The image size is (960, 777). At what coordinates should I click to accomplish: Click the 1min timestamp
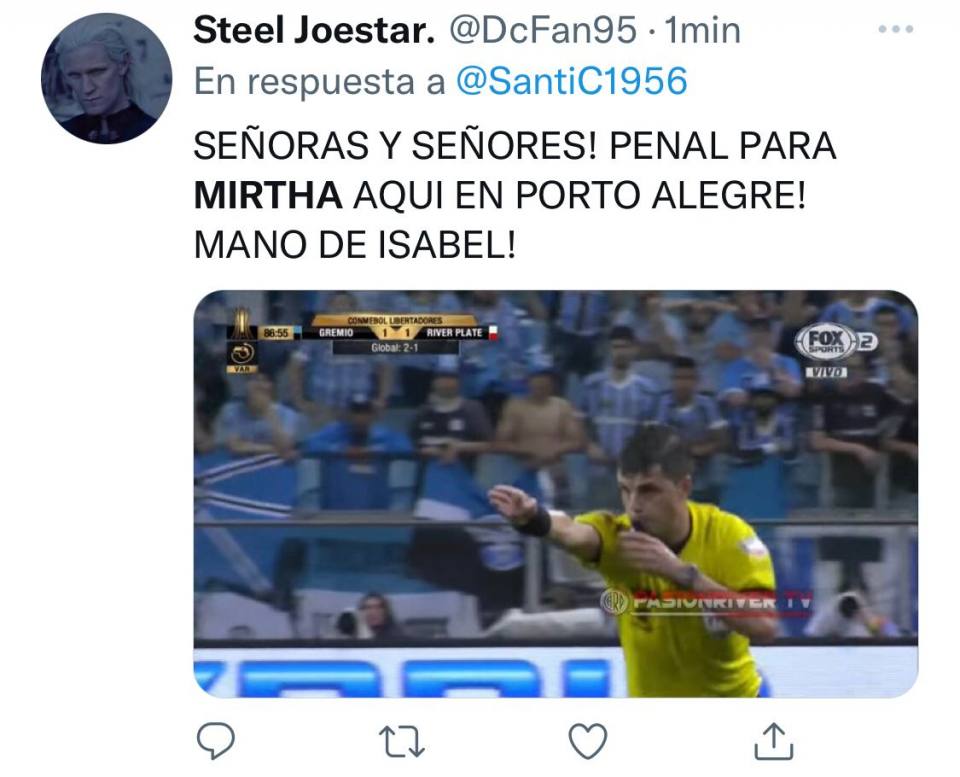click(702, 30)
